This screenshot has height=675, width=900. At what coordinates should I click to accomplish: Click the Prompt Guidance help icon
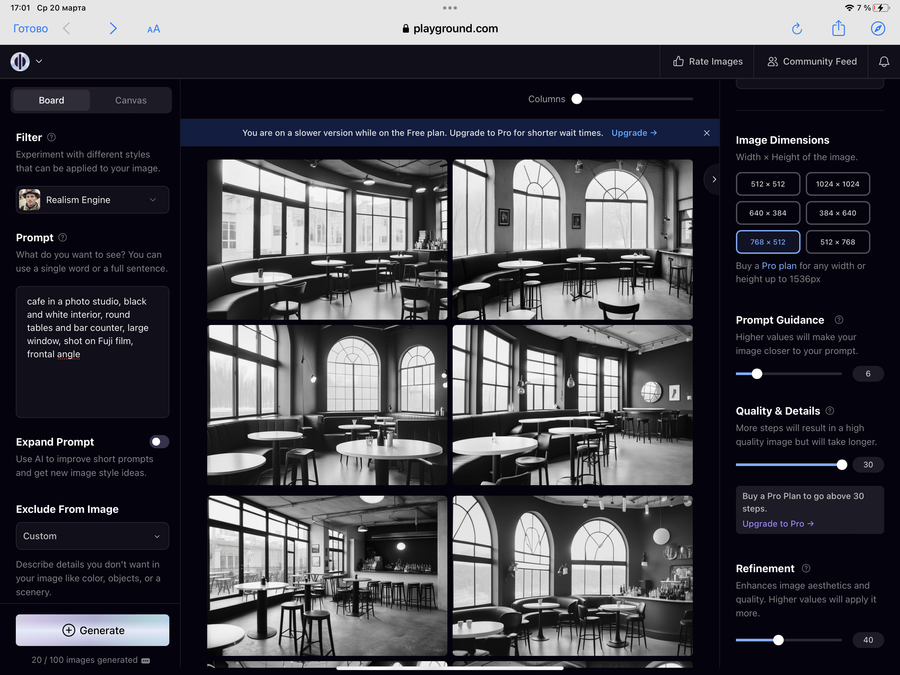pyautogui.click(x=838, y=320)
